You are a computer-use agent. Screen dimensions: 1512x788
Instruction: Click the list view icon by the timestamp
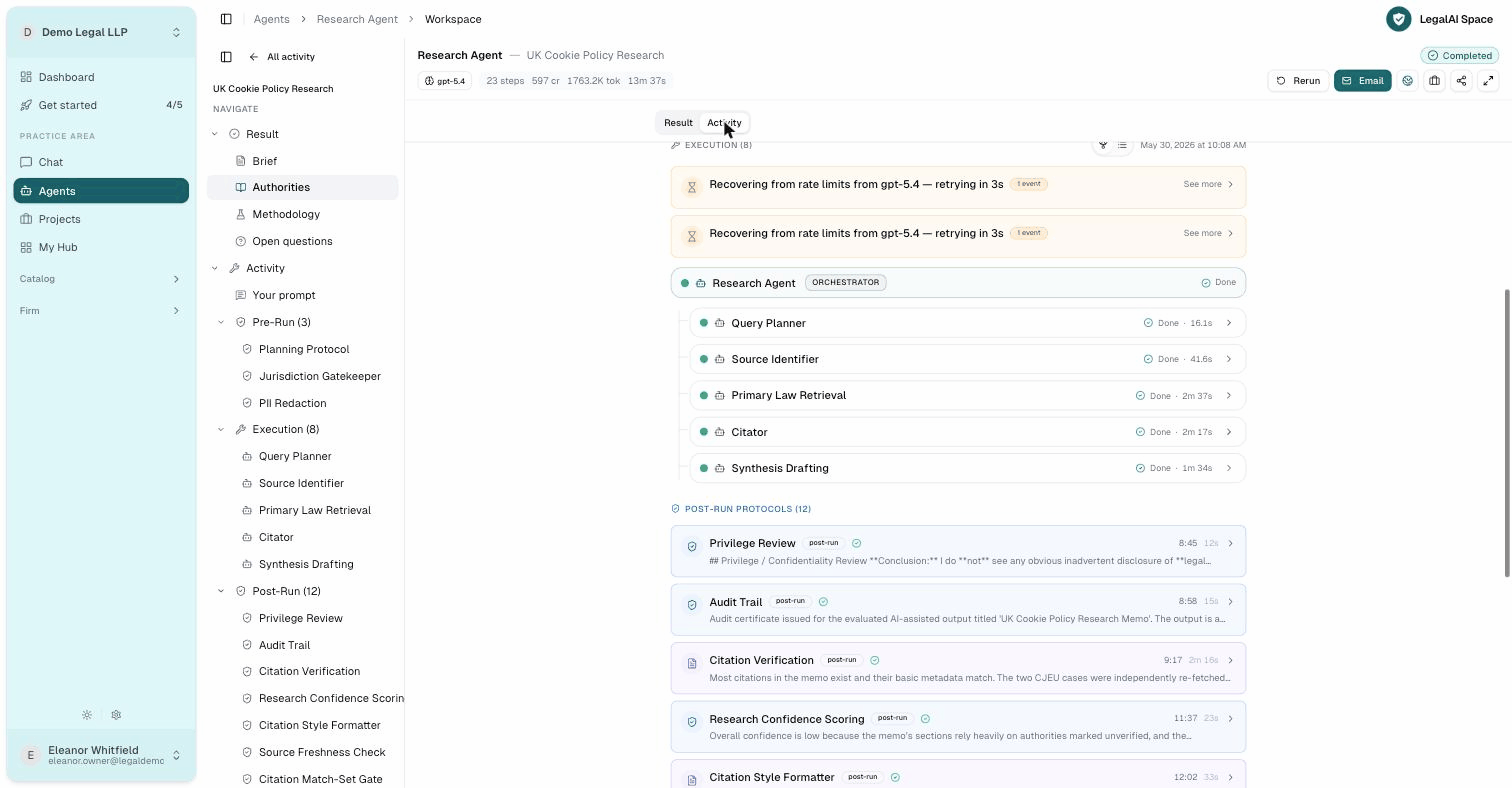(x=1122, y=145)
